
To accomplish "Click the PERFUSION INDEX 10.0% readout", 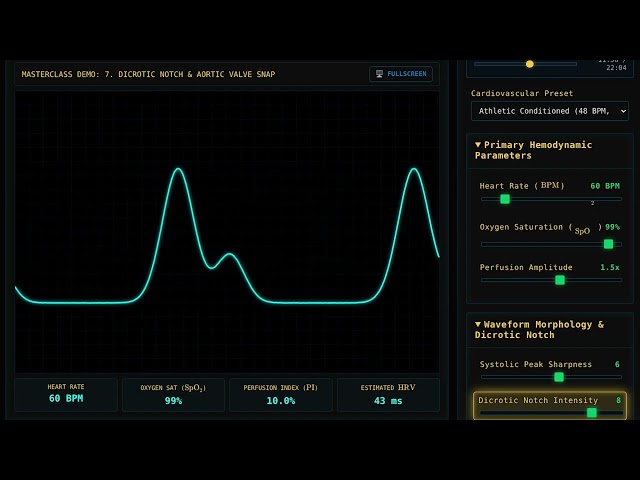I will (x=281, y=394).
